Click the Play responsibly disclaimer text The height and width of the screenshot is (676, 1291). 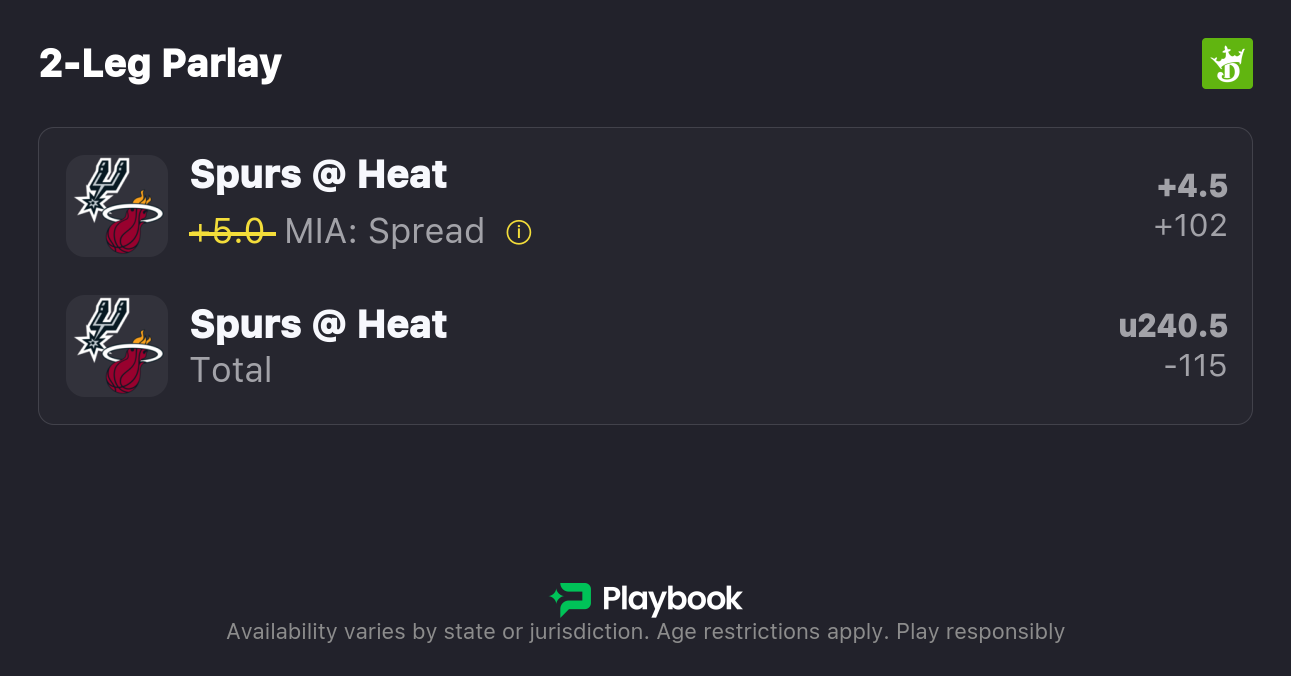pyautogui.click(x=980, y=632)
